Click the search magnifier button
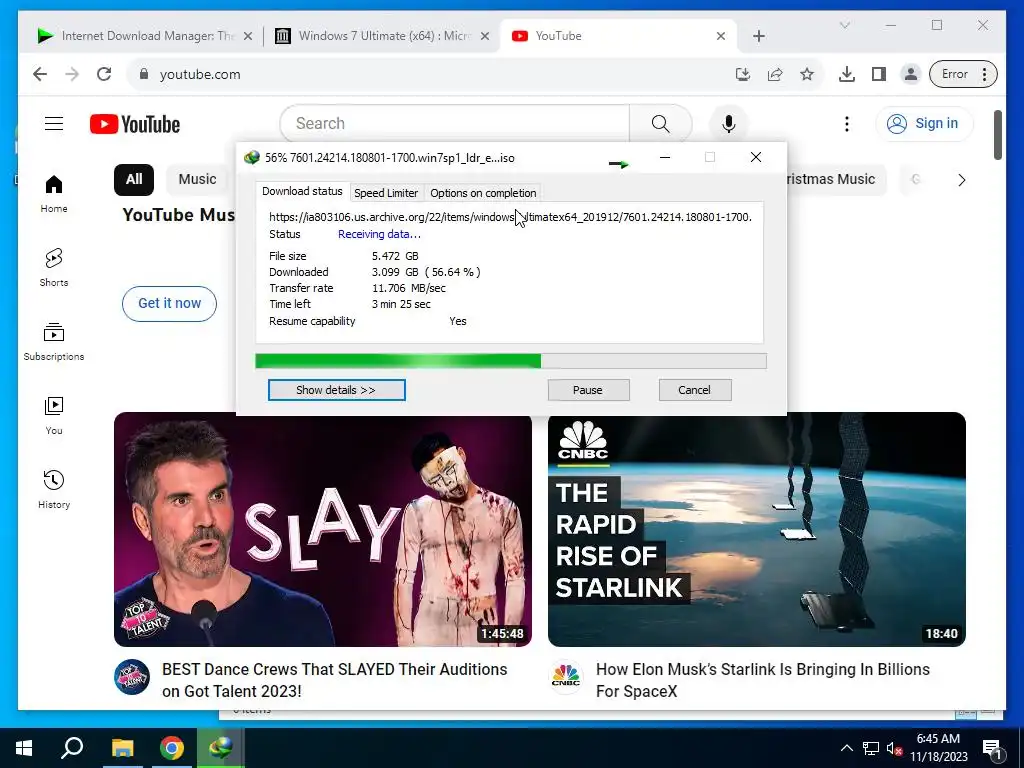 (660, 123)
